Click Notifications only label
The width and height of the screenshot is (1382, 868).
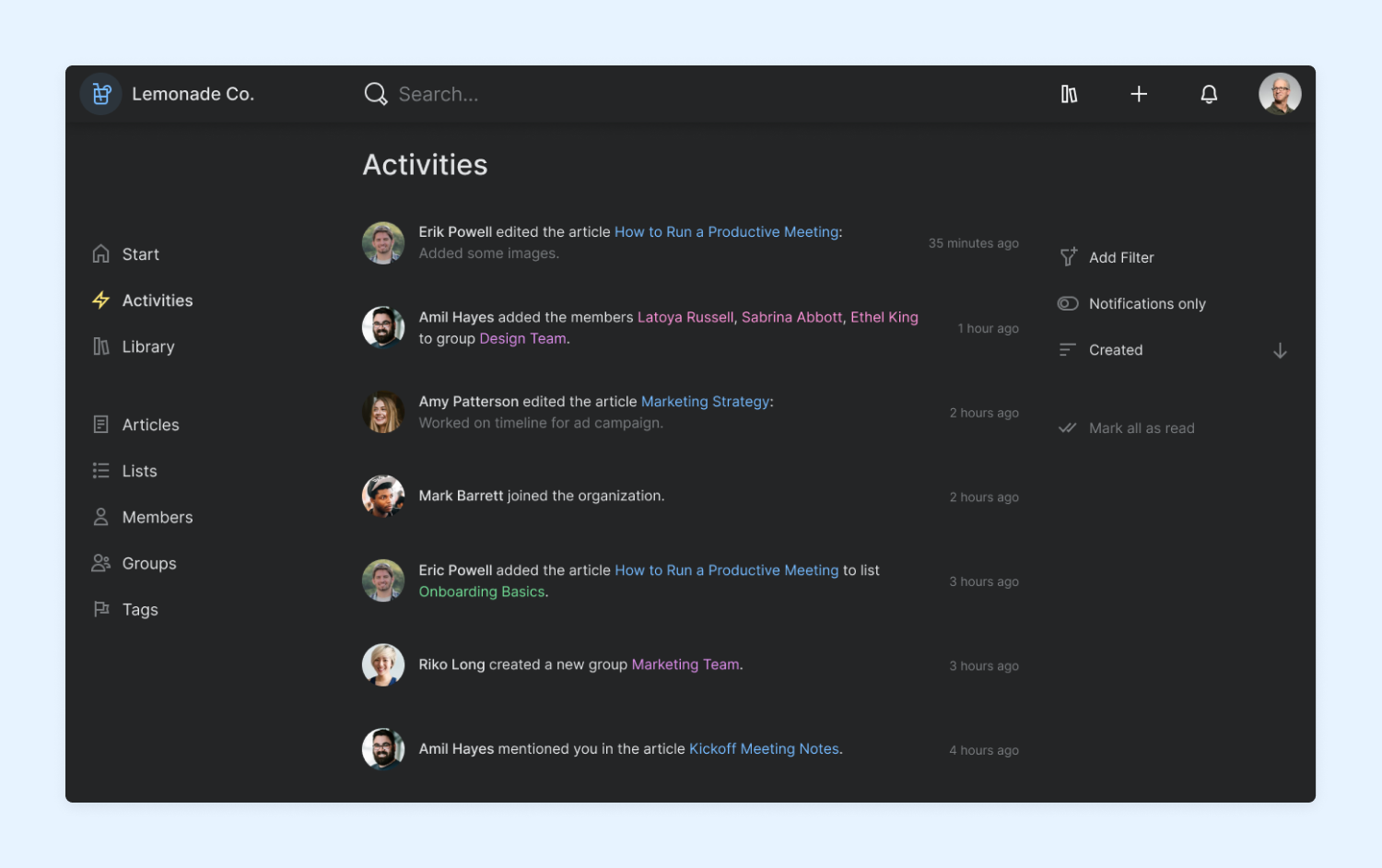[x=1147, y=303]
